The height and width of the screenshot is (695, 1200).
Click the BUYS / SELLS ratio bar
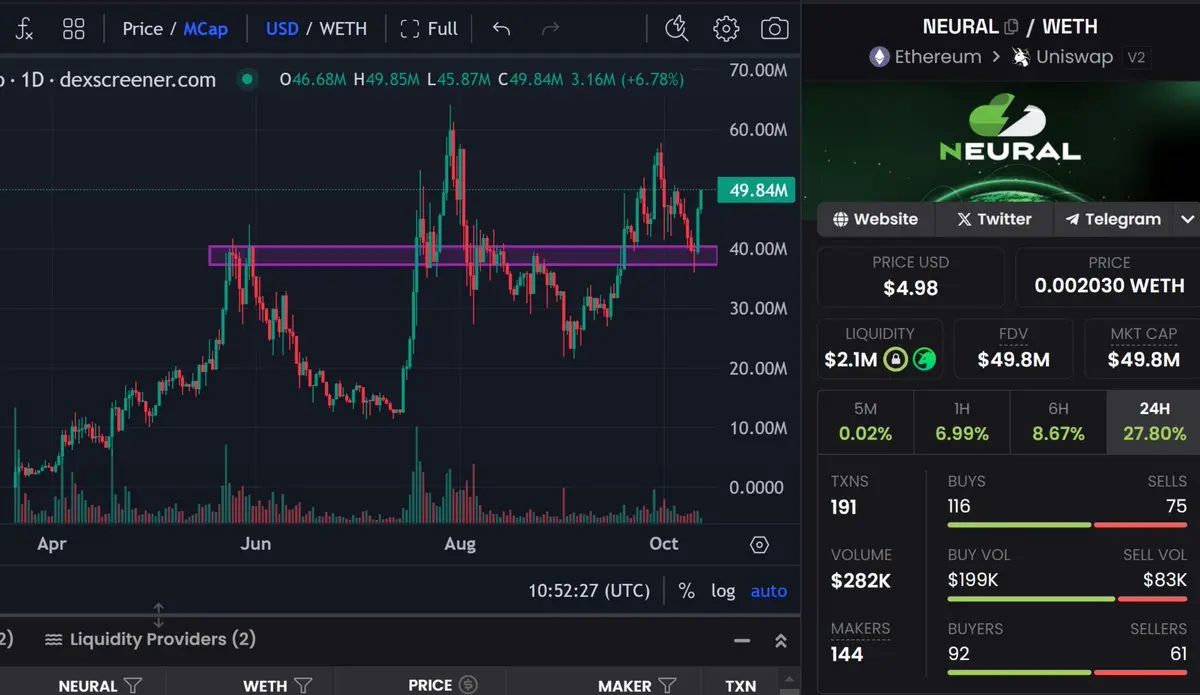point(1067,525)
